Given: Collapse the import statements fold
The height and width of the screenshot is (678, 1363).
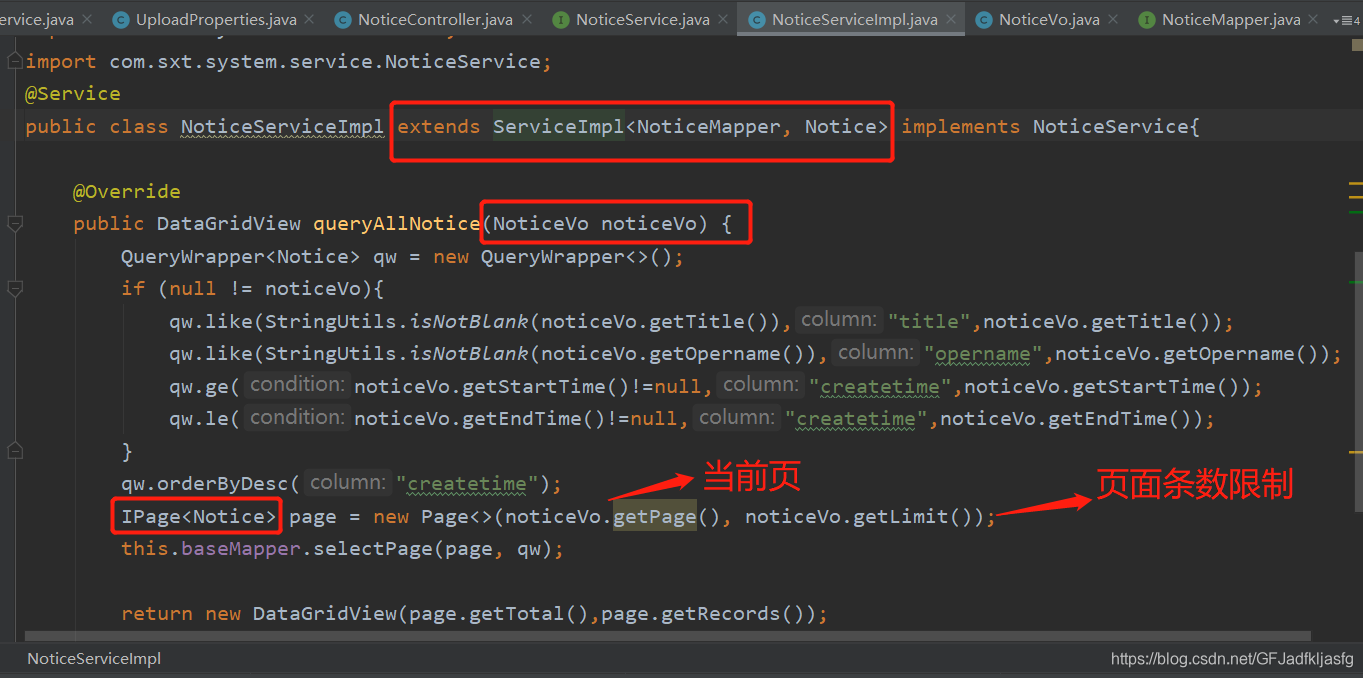Looking at the screenshot, I should [x=14, y=61].
